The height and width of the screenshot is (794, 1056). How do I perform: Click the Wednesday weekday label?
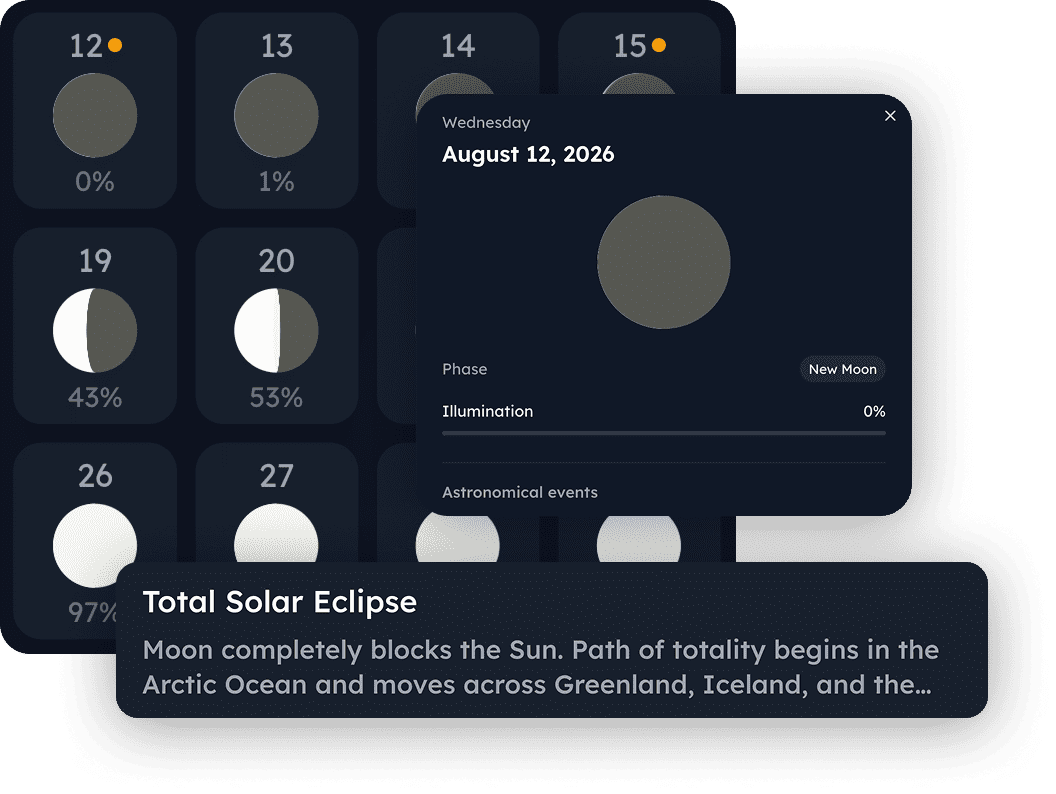(x=486, y=123)
